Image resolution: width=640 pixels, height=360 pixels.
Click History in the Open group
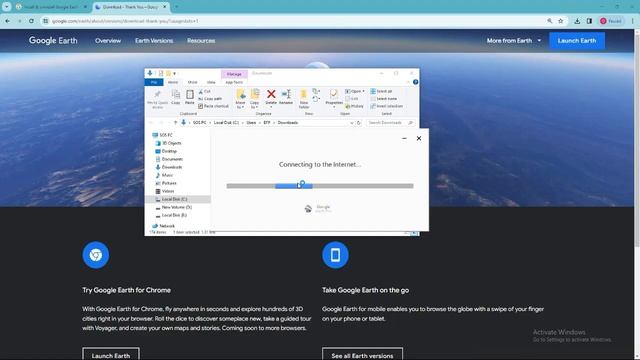pos(354,106)
